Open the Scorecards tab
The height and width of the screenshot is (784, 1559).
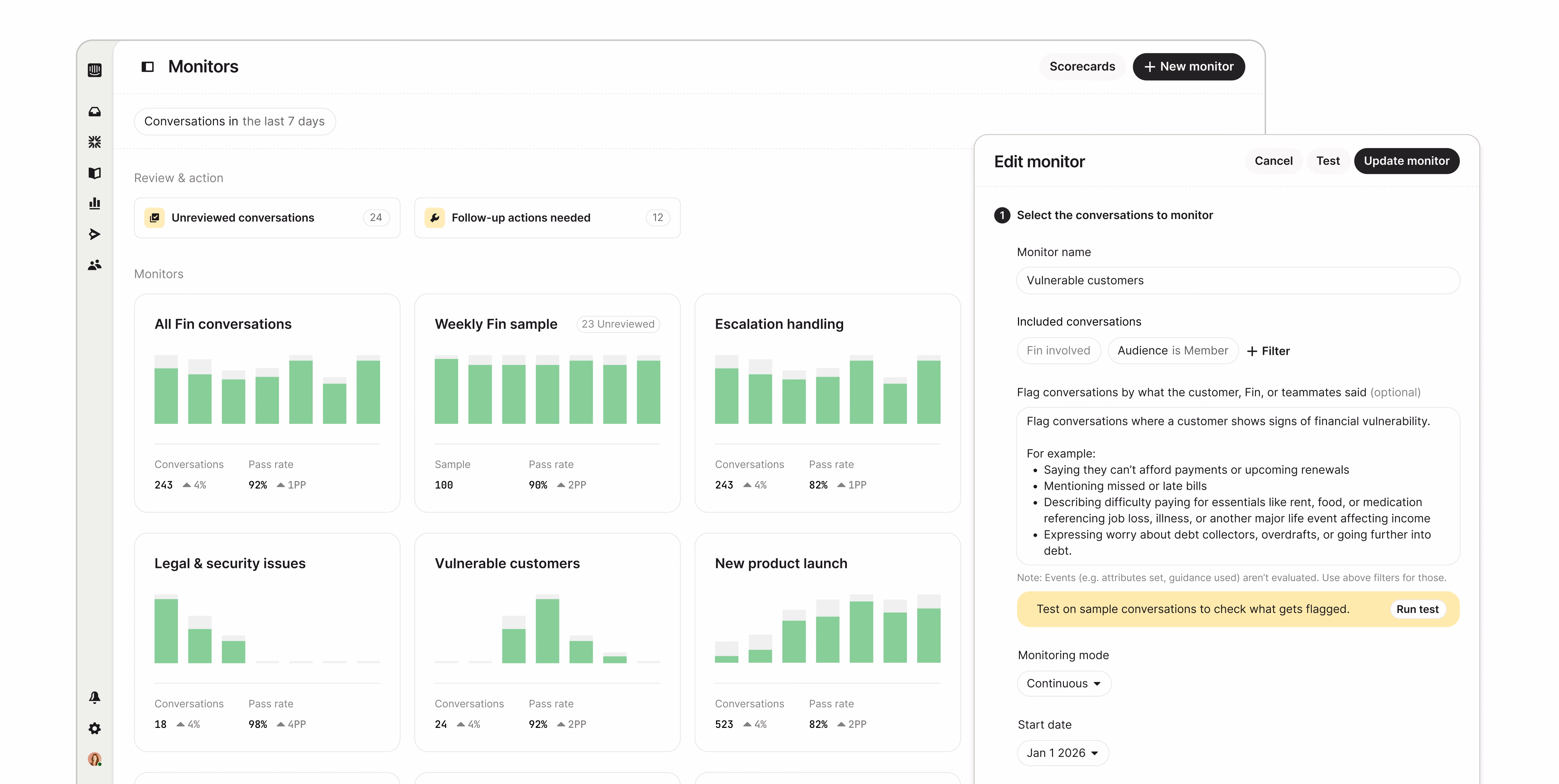[1082, 67]
